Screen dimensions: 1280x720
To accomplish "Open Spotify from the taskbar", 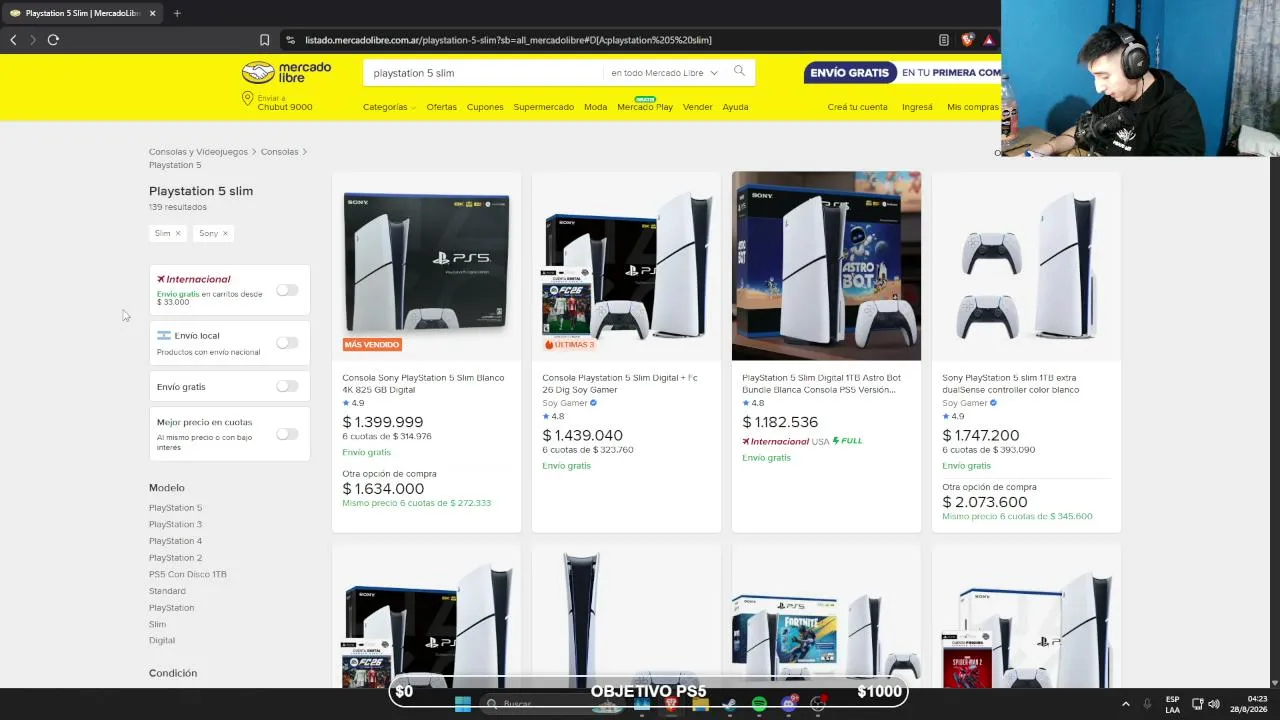I will pos(759,704).
